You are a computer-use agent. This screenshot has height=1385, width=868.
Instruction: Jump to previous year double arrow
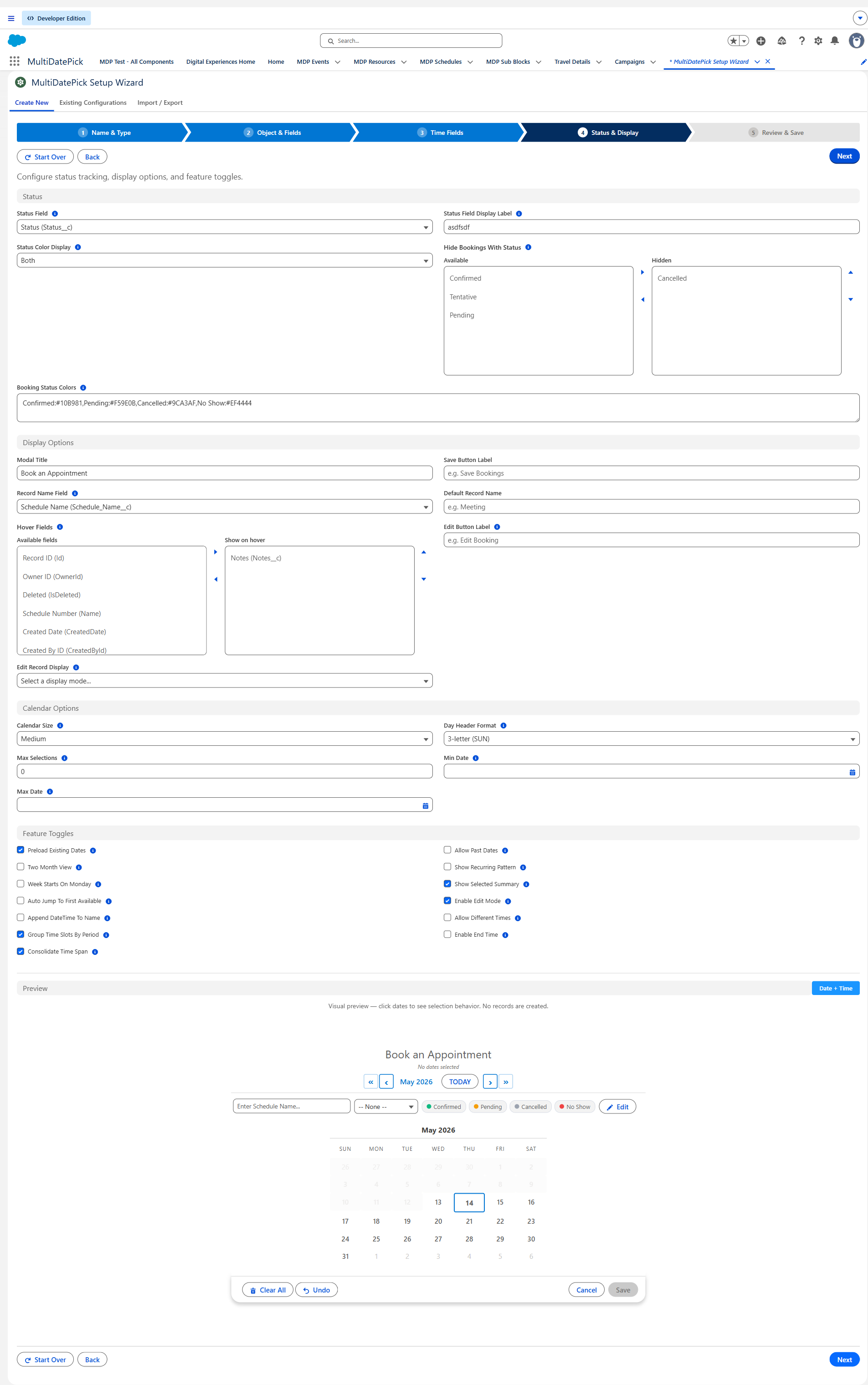[x=371, y=1082]
